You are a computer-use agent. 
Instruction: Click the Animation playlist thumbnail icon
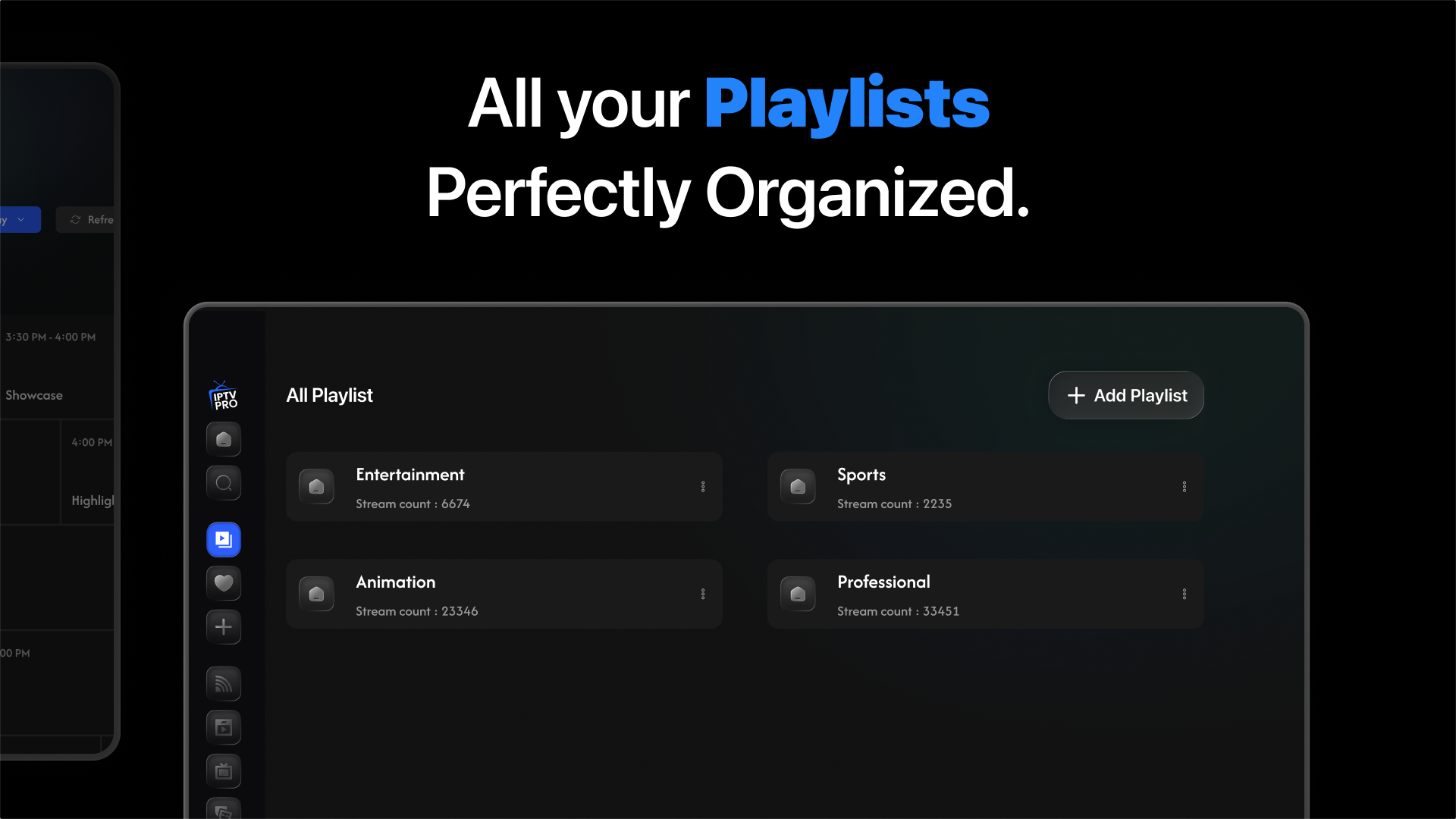317,595
